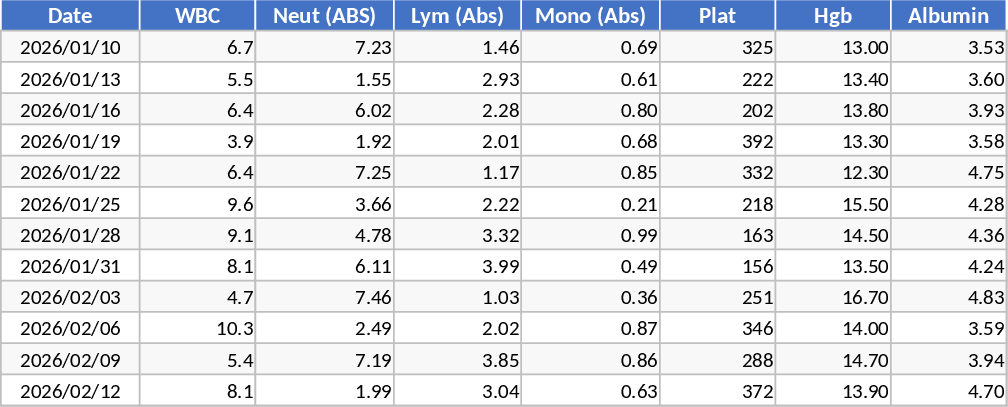Image resolution: width=1008 pixels, height=407 pixels.
Task: Click the Mono (Abs) column header
Action: coord(591,15)
